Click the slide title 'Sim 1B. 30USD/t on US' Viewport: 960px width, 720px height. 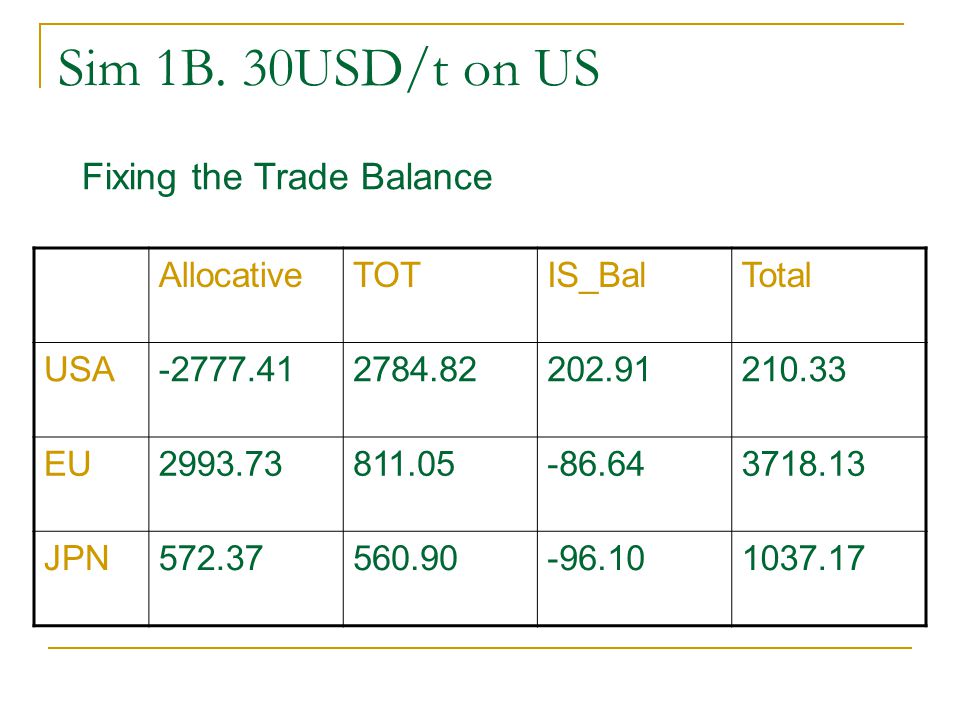pyautogui.click(x=328, y=68)
